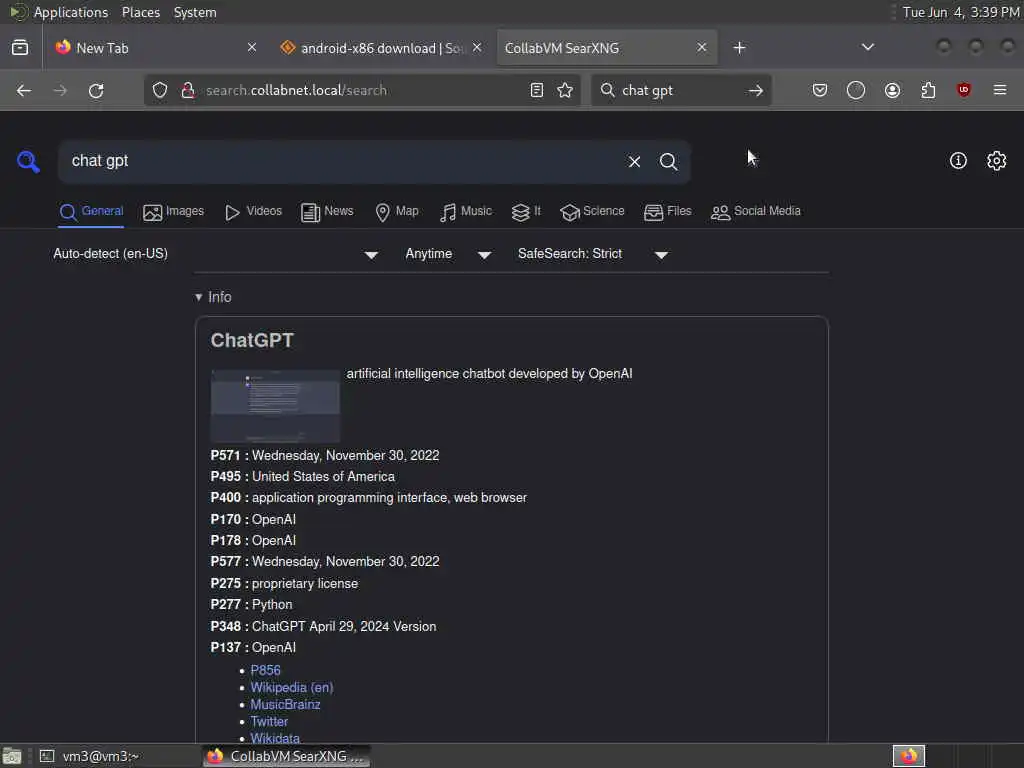1024x768 pixels.
Task: Open the SearXNG about info icon
Action: 958,161
